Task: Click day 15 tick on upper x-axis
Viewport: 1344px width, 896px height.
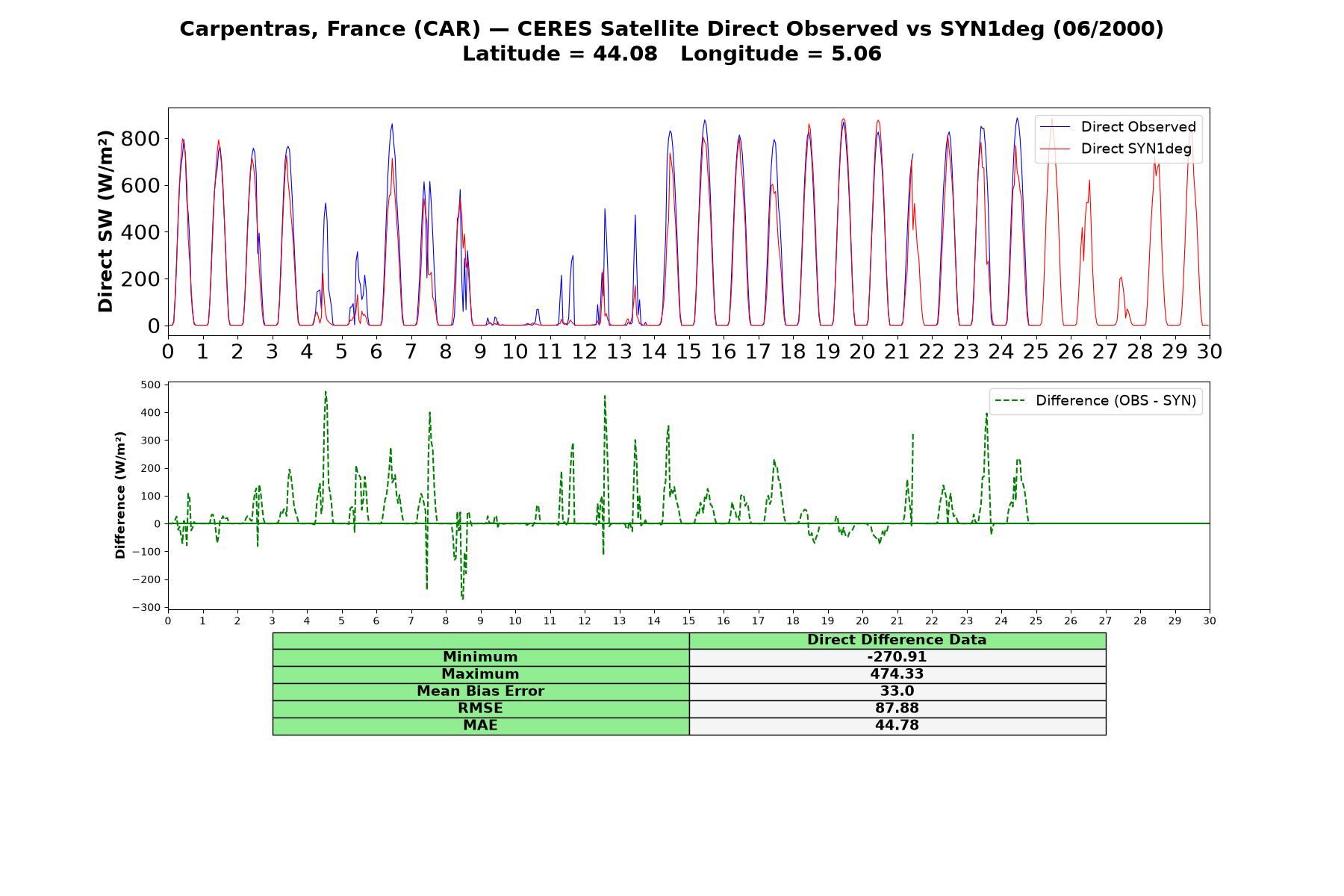Action: point(688,351)
